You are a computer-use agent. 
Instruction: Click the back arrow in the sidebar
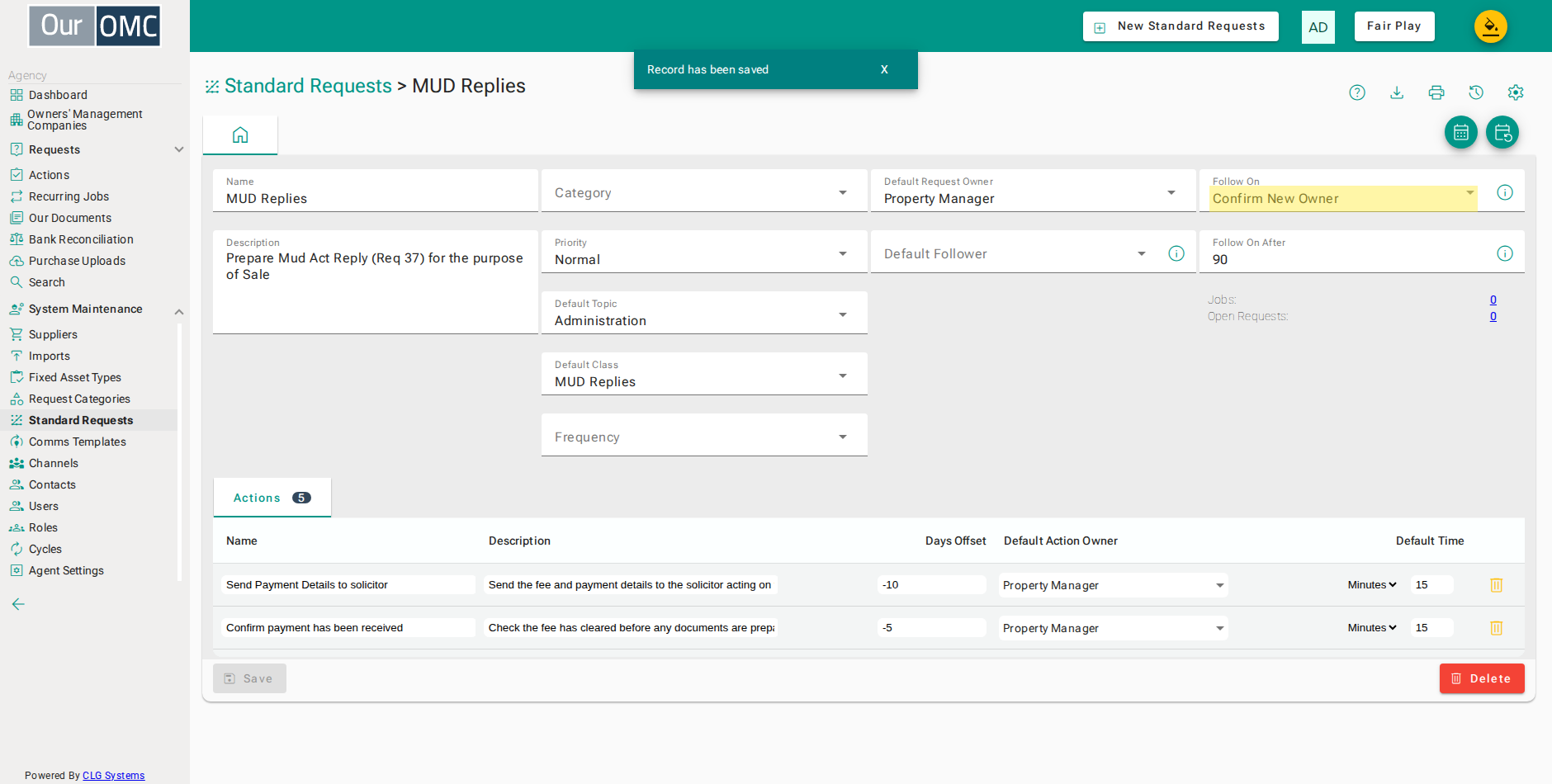click(x=18, y=604)
